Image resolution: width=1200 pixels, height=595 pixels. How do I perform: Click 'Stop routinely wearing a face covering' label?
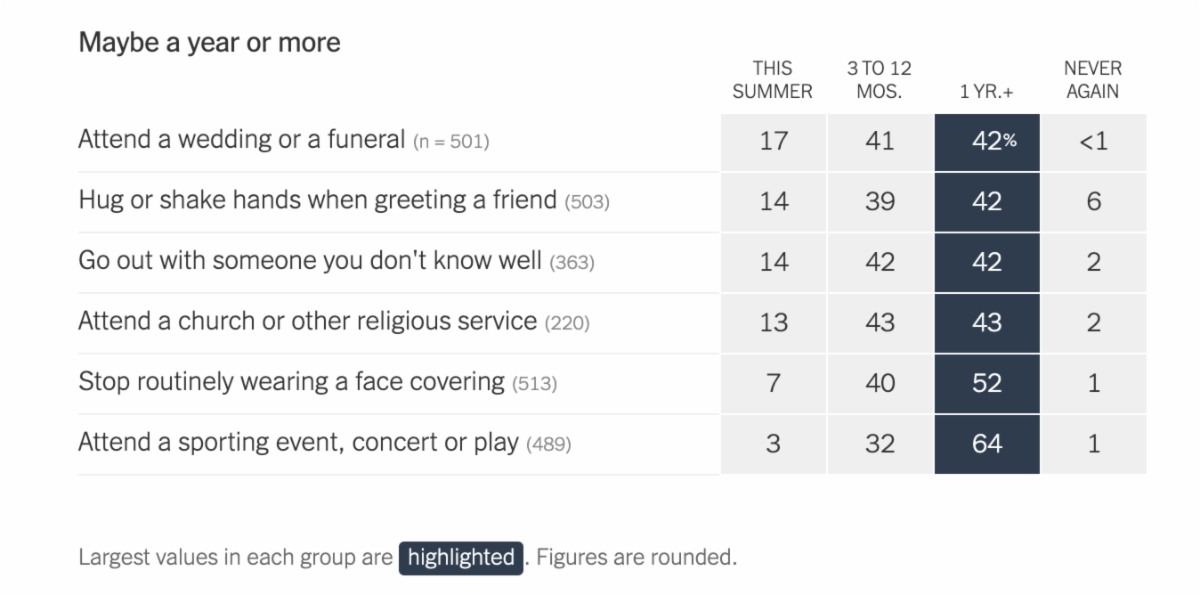click(291, 381)
